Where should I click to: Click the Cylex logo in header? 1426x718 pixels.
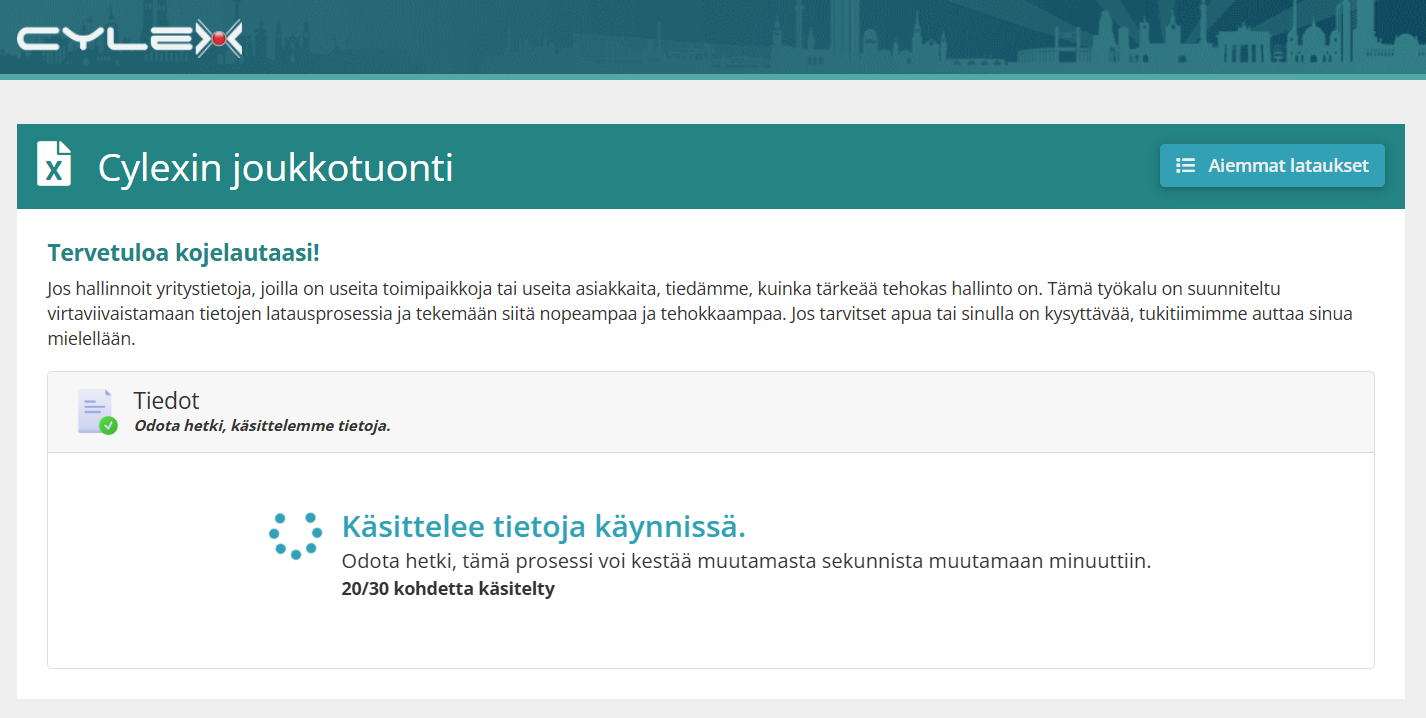pos(130,39)
